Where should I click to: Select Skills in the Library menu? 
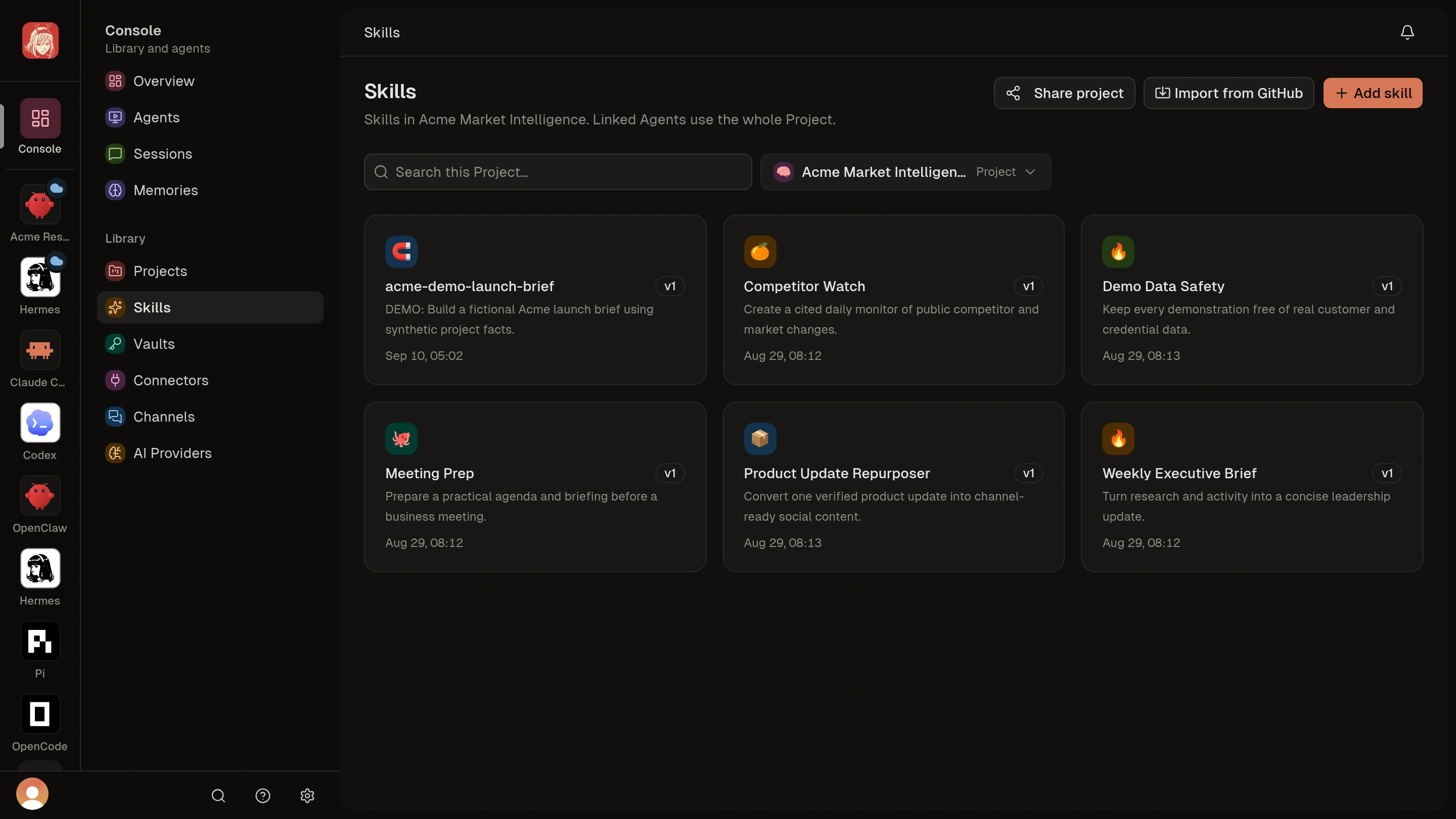[210, 307]
